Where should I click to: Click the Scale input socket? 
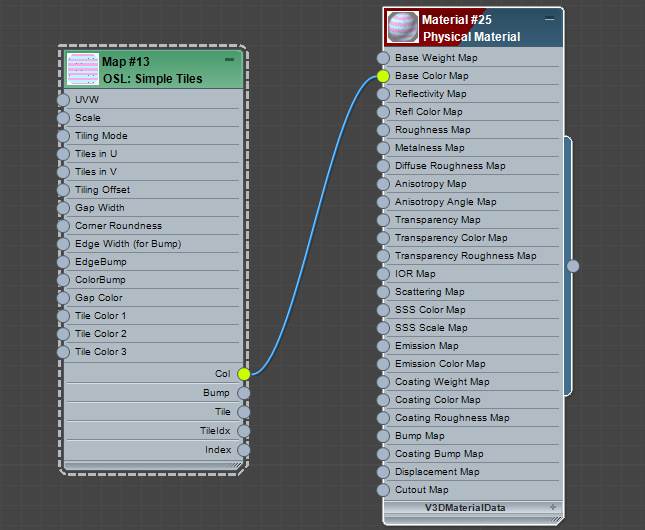(63, 118)
